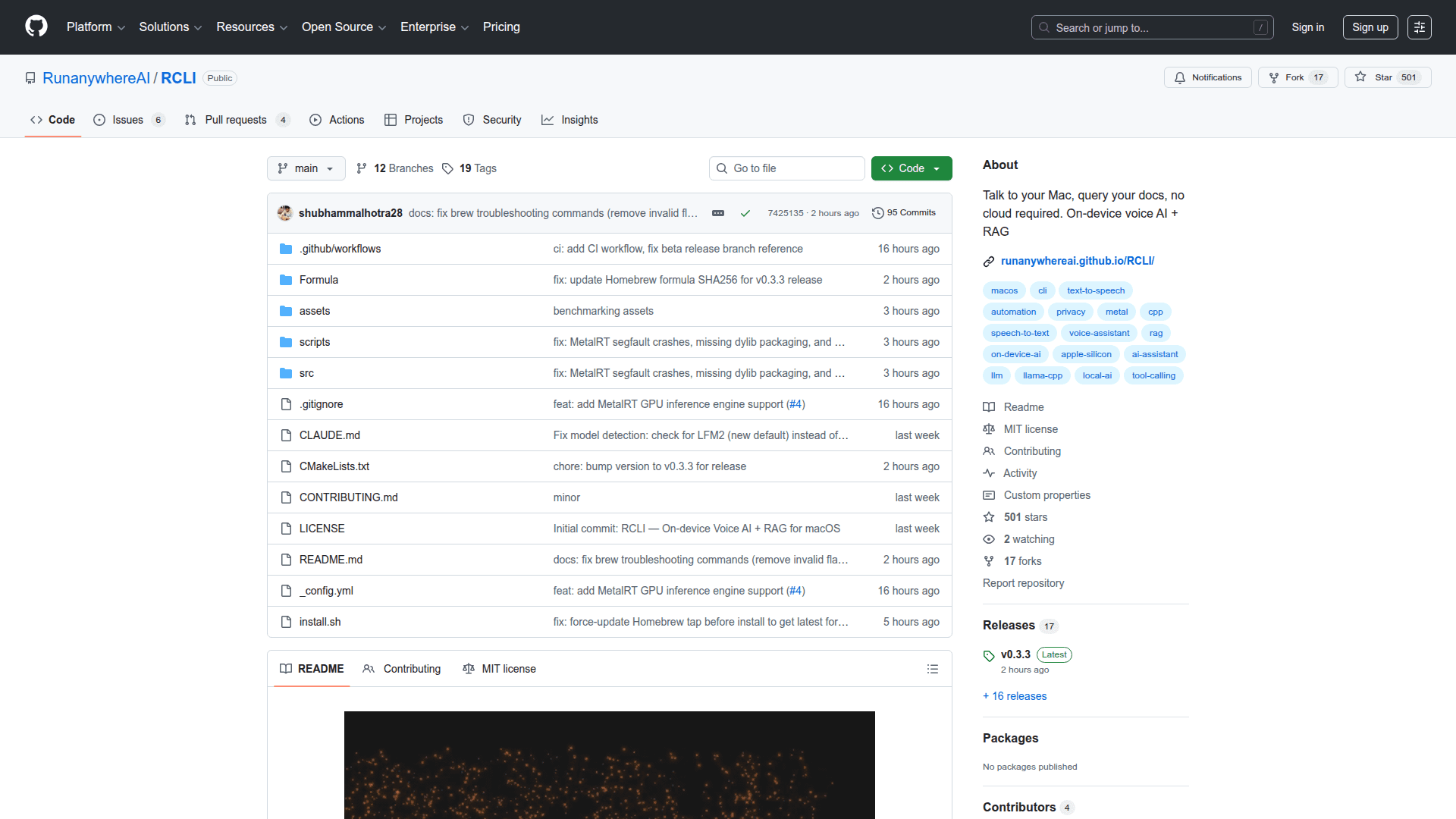Click the Notifications bell button
This screenshot has width=1456, height=819.
click(1207, 77)
